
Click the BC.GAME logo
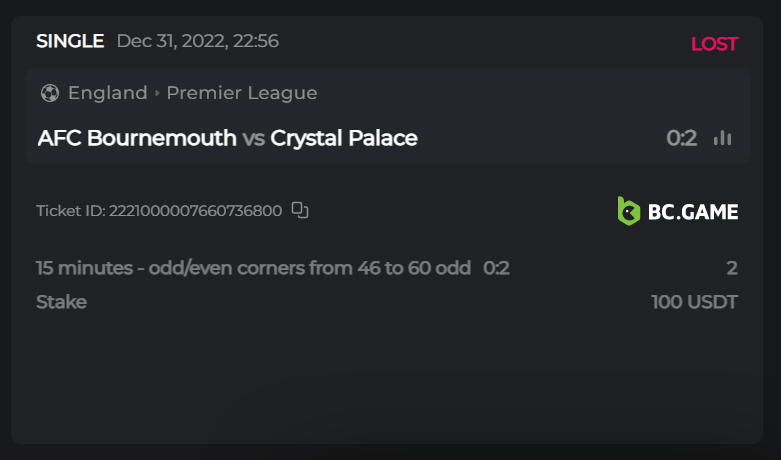pos(678,211)
